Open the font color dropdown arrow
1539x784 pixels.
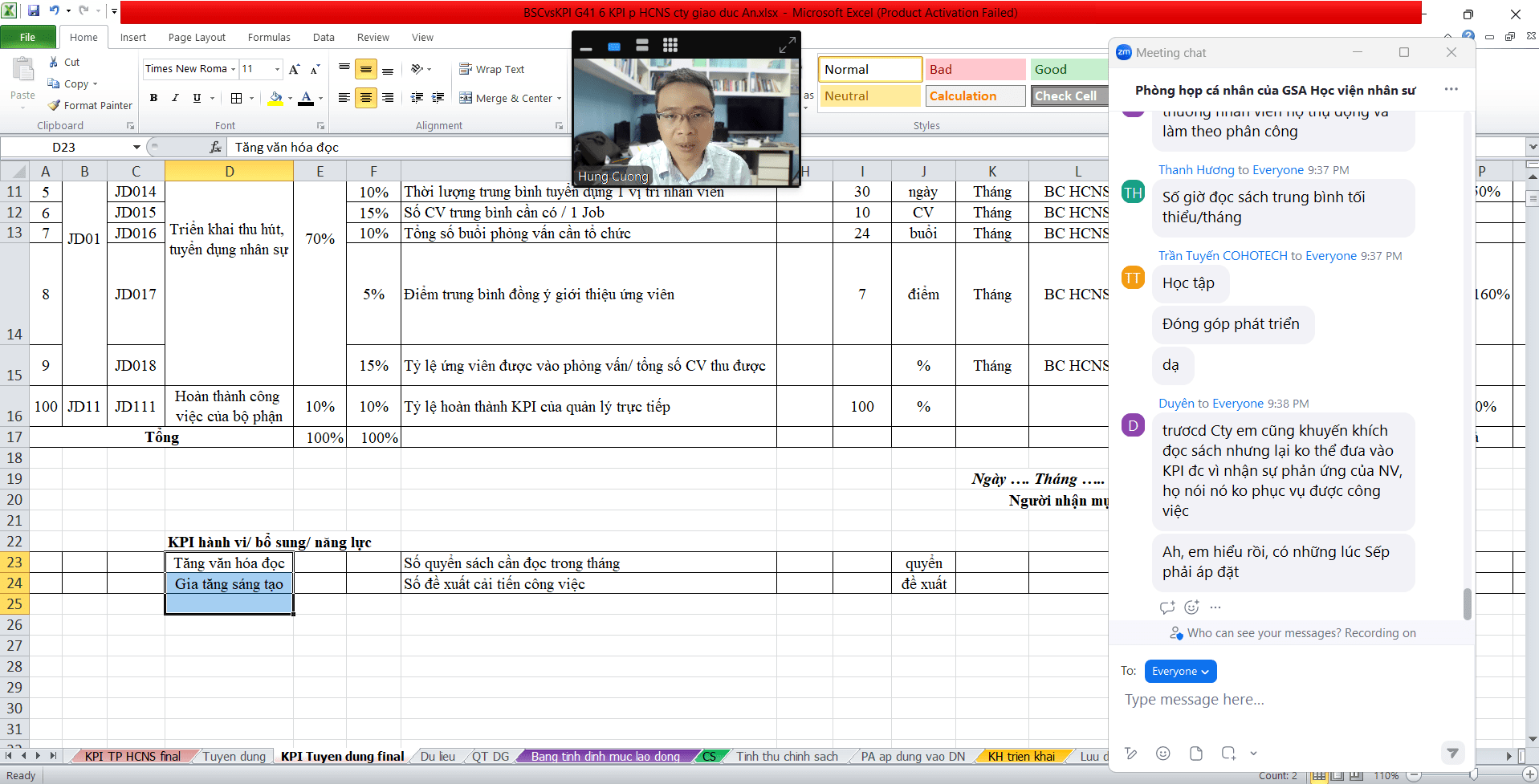click(320, 98)
